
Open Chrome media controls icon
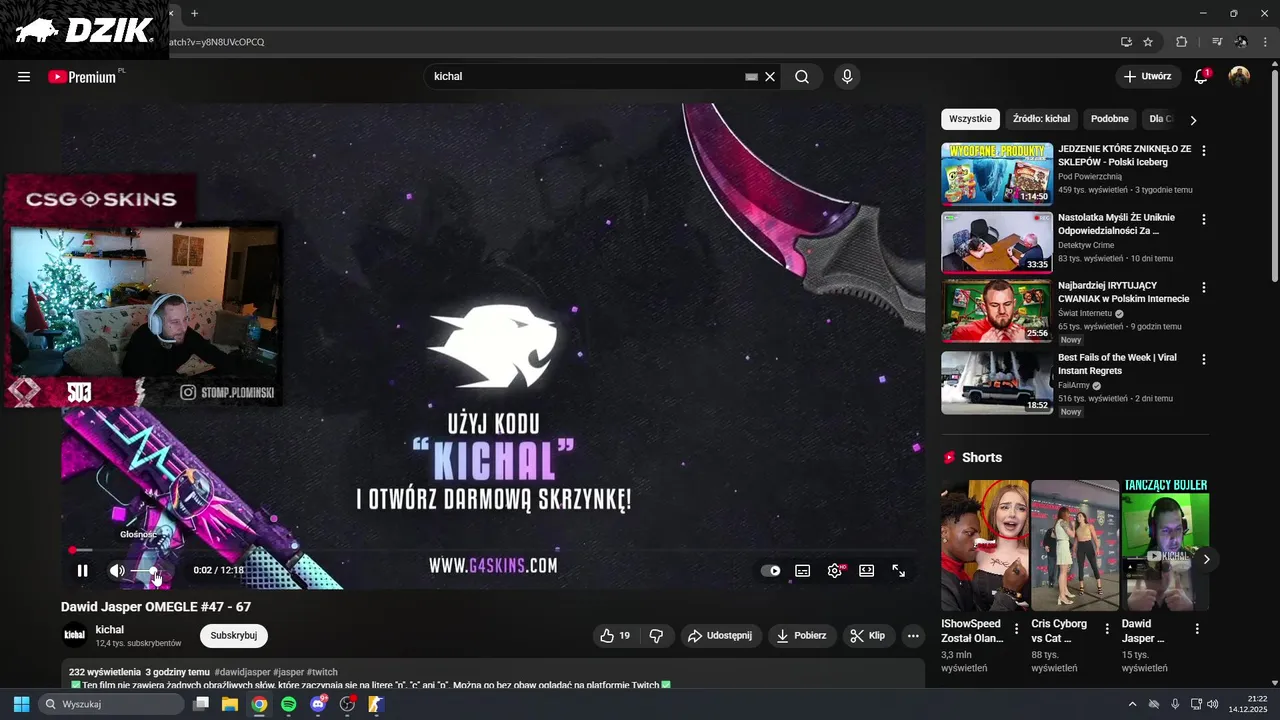[x=1217, y=42]
